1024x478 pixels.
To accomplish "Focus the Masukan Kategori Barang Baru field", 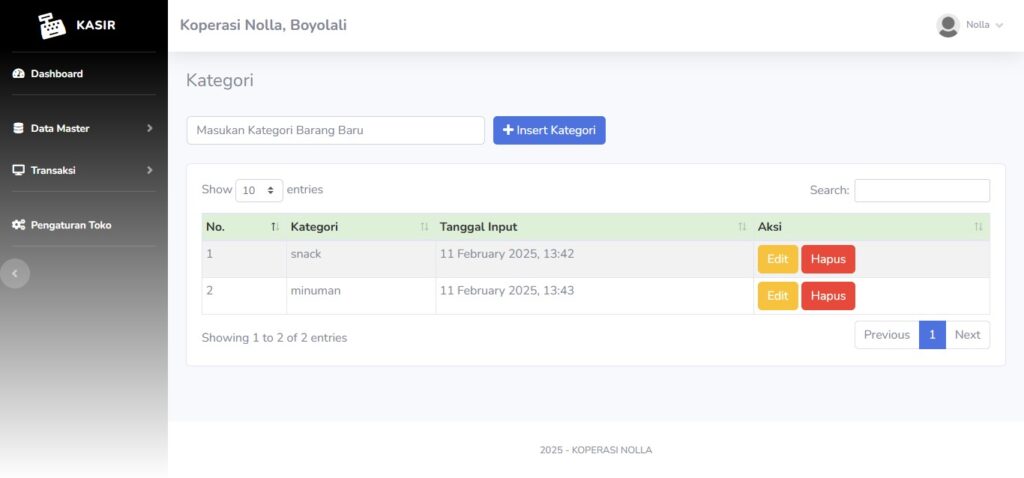I will (x=336, y=130).
